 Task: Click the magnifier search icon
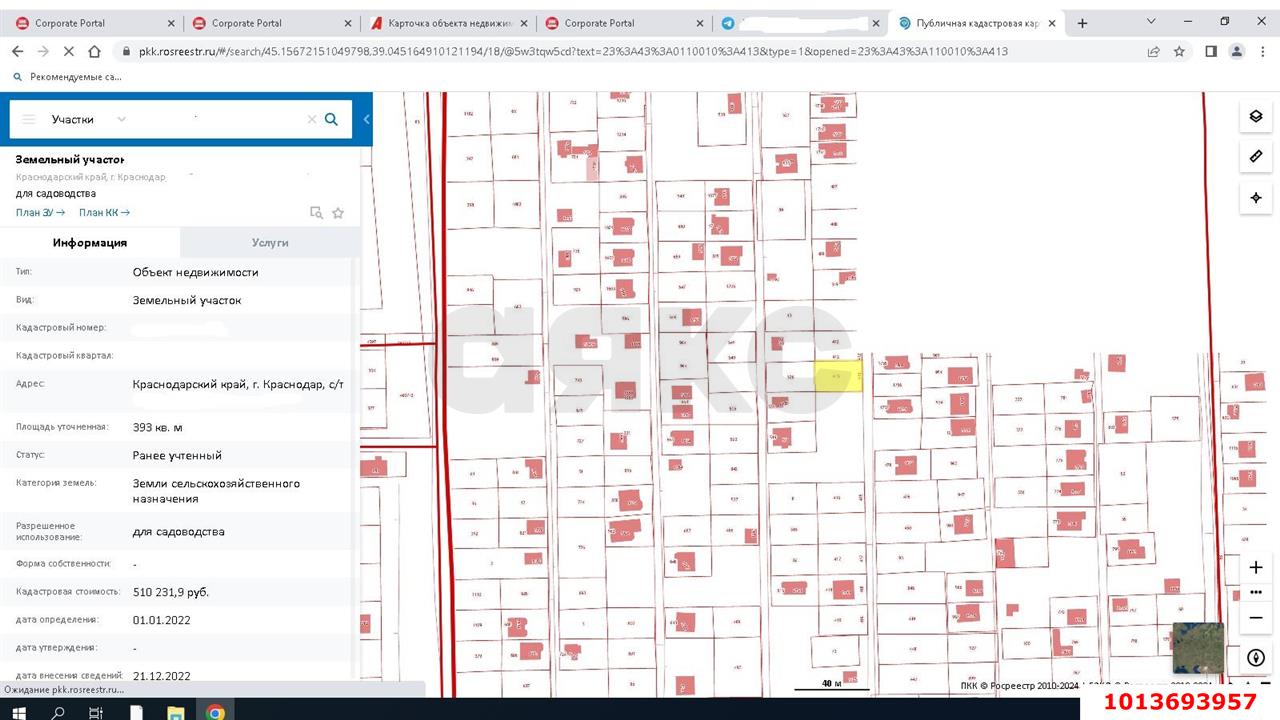tap(332, 119)
